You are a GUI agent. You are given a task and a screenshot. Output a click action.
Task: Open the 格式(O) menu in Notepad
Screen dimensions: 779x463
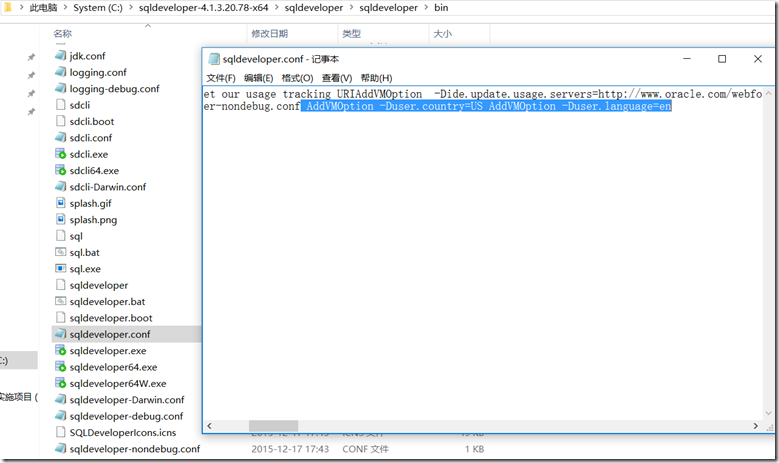(297, 78)
